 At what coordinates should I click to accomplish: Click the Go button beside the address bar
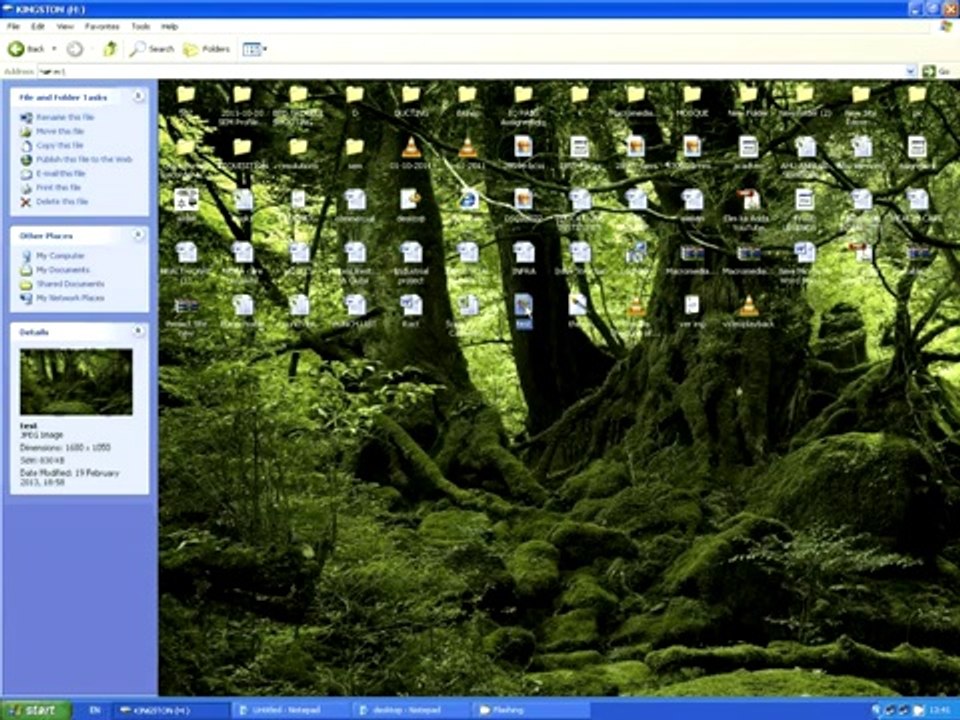937,71
